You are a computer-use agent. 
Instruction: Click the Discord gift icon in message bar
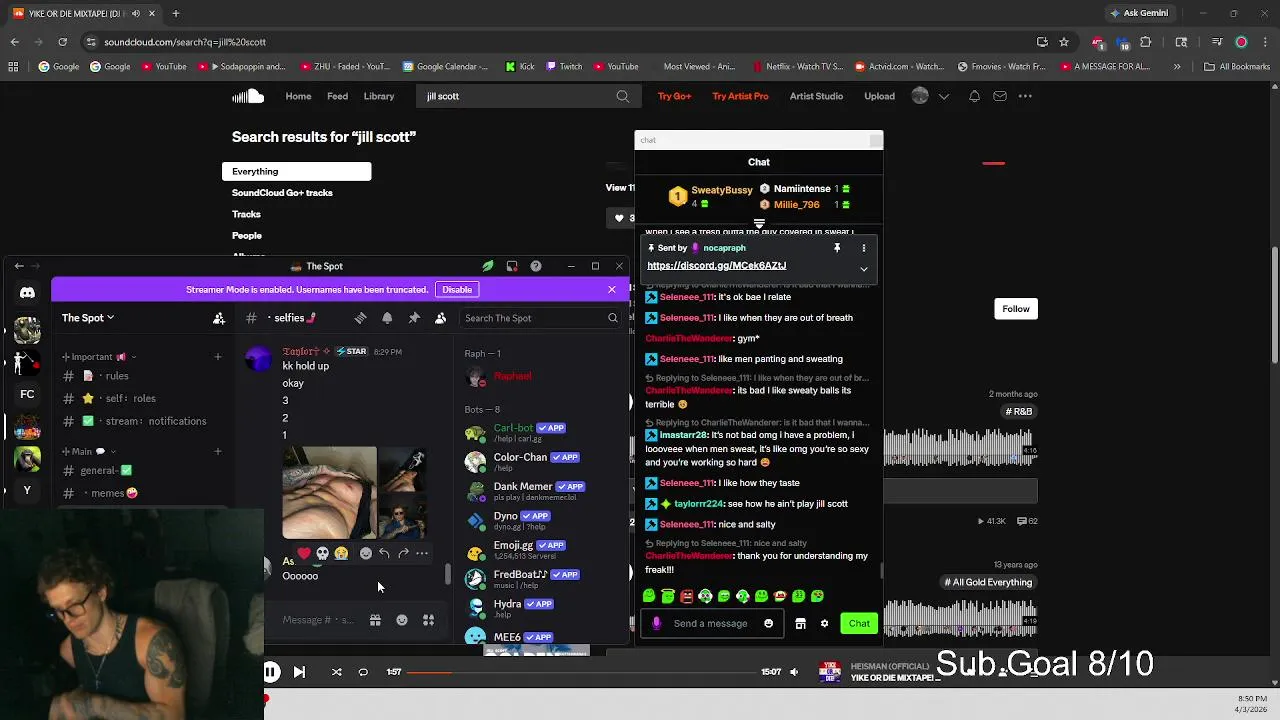[x=375, y=620]
